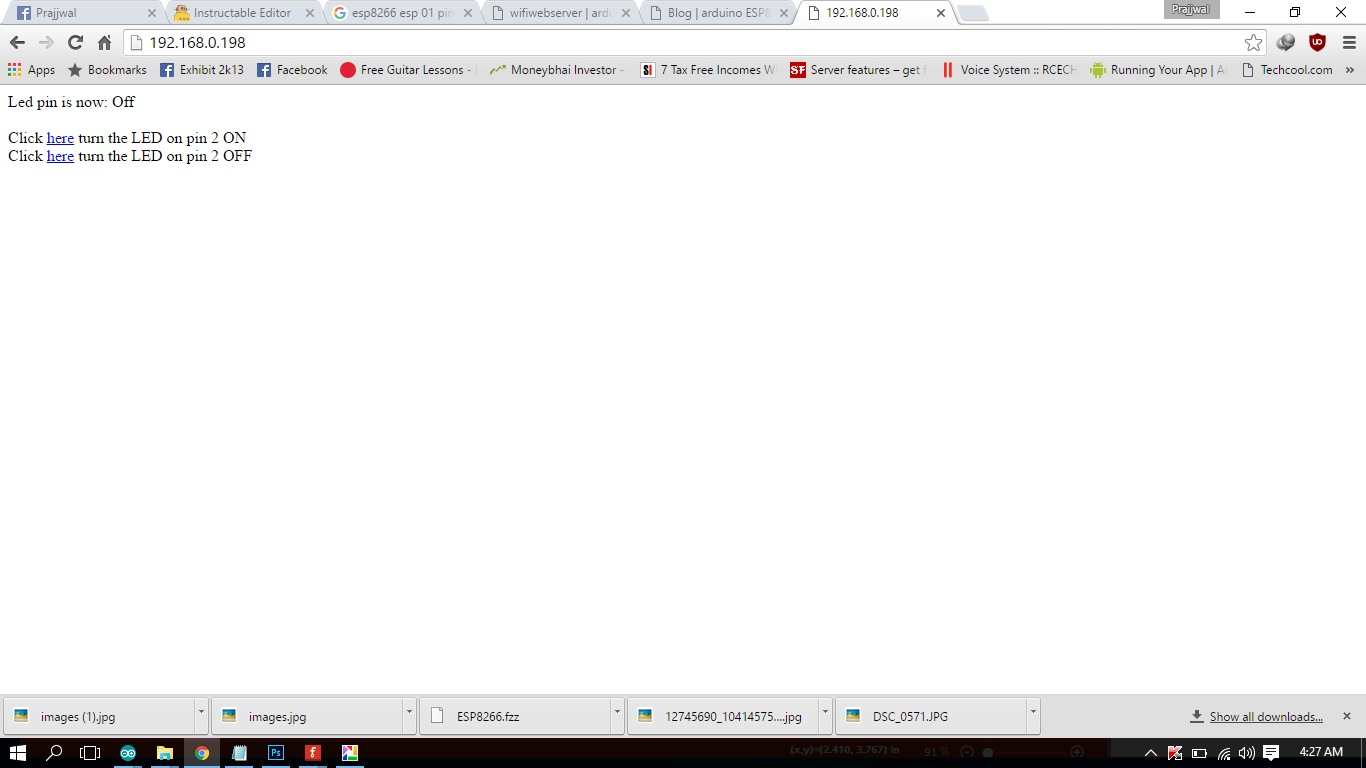Open dropdown arrow for ESP8266.fzz download
Viewport: 1366px width, 768px height.
[x=617, y=716]
